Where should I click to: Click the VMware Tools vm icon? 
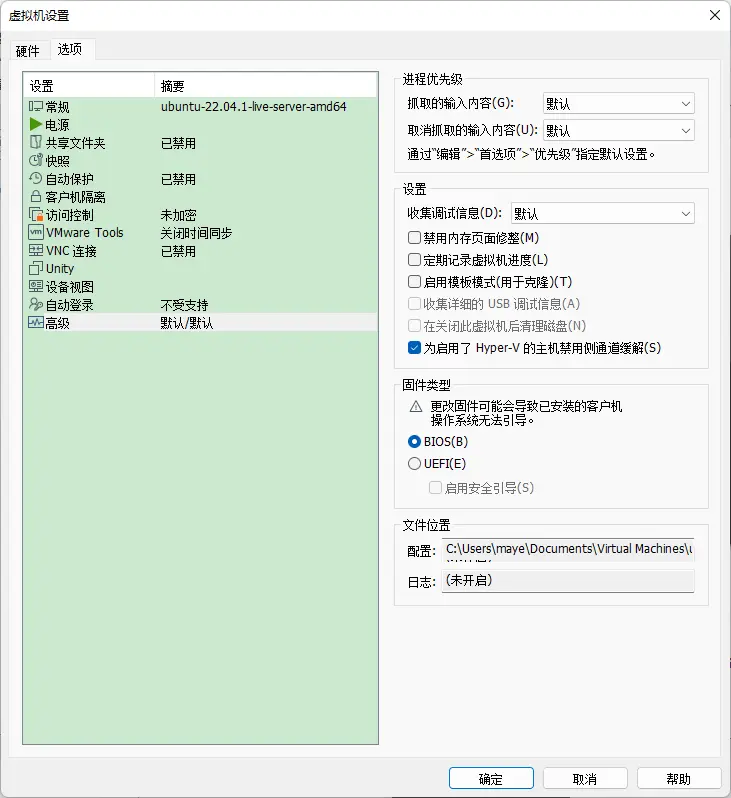tap(36, 233)
